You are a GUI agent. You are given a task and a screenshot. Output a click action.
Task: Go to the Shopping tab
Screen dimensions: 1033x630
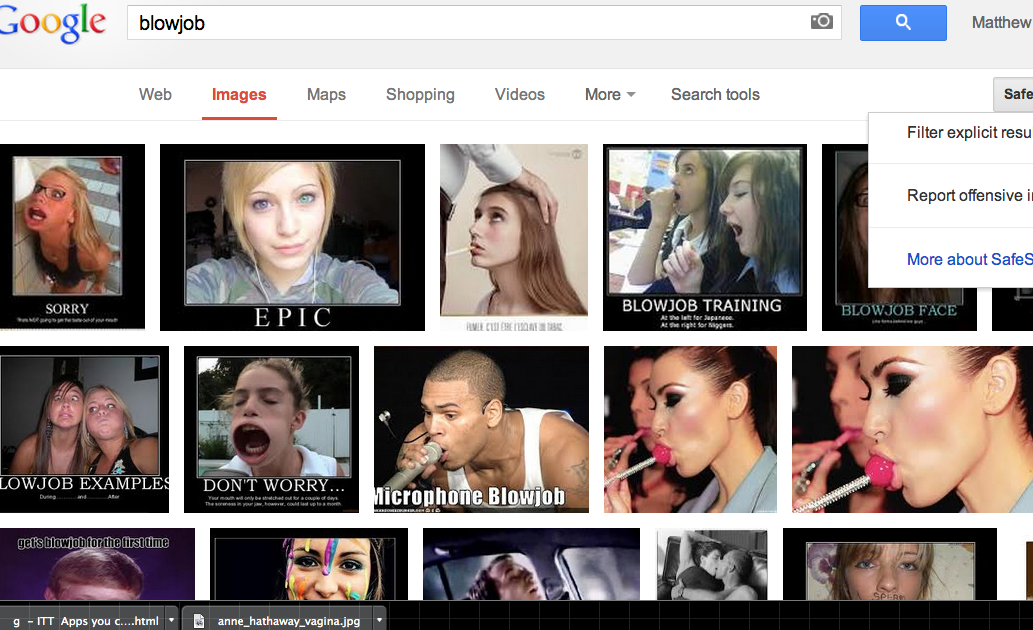pyautogui.click(x=420, y=95)
